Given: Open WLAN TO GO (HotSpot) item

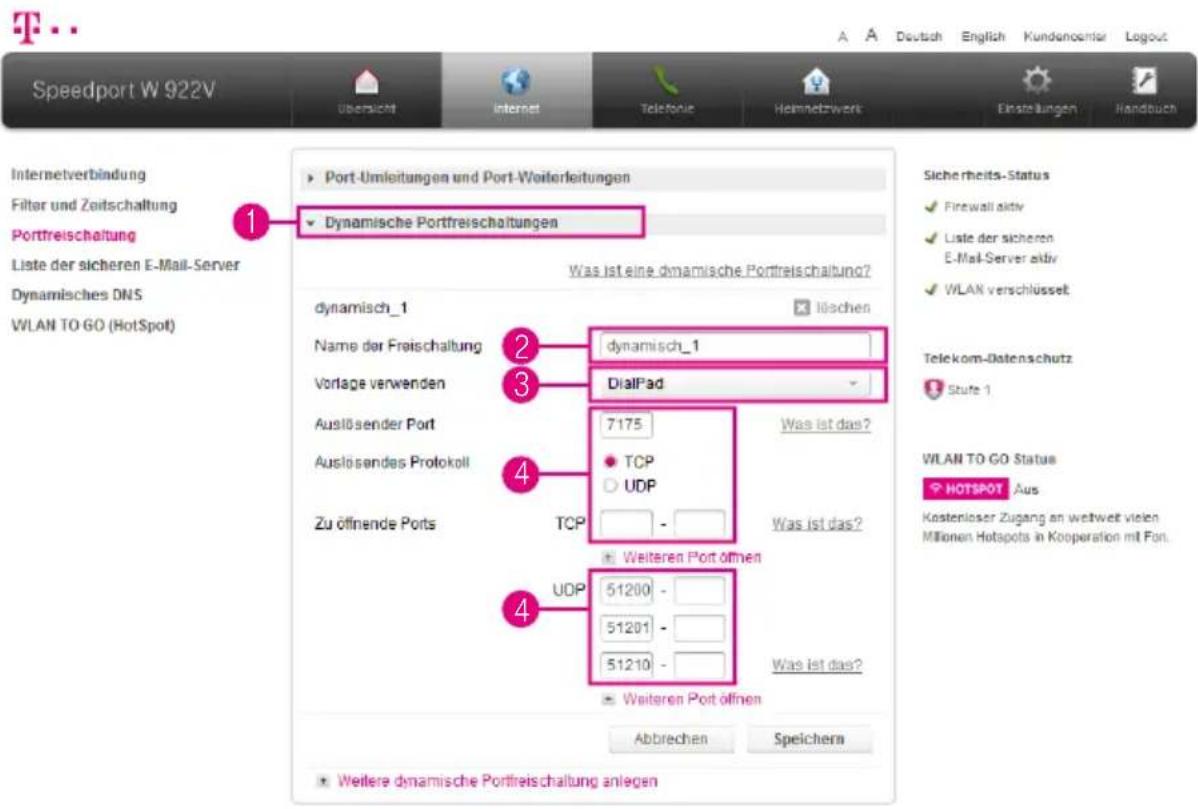Looking at the screenshot, I should pos(93,325).
